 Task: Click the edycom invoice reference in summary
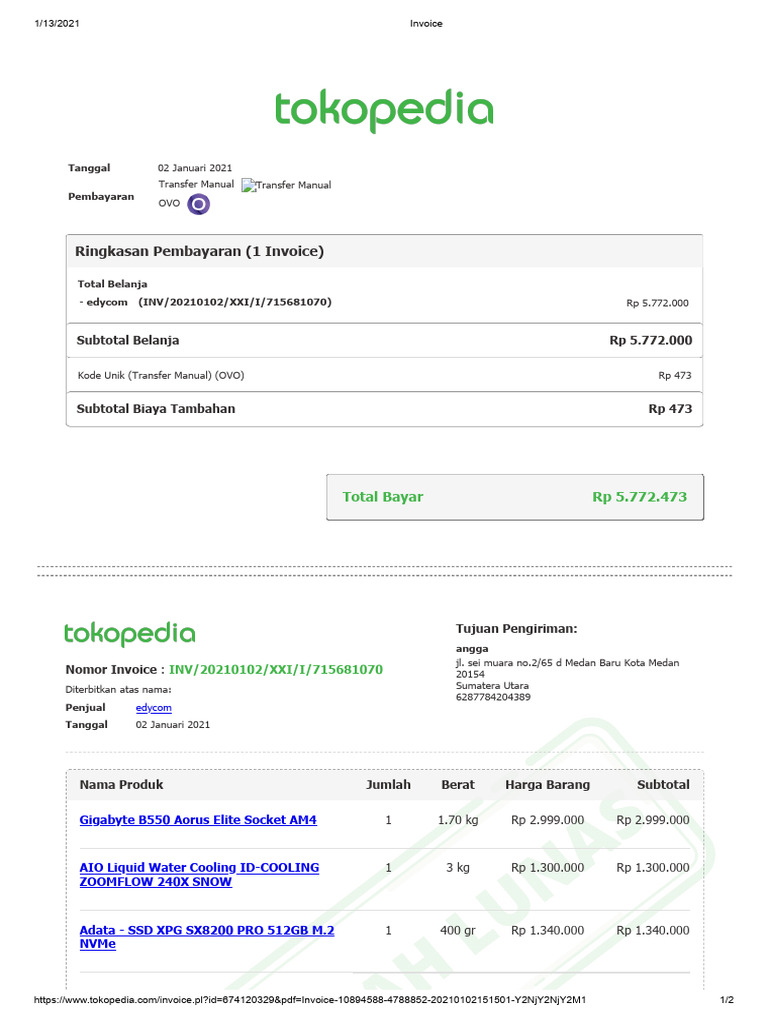coord(205,302)
